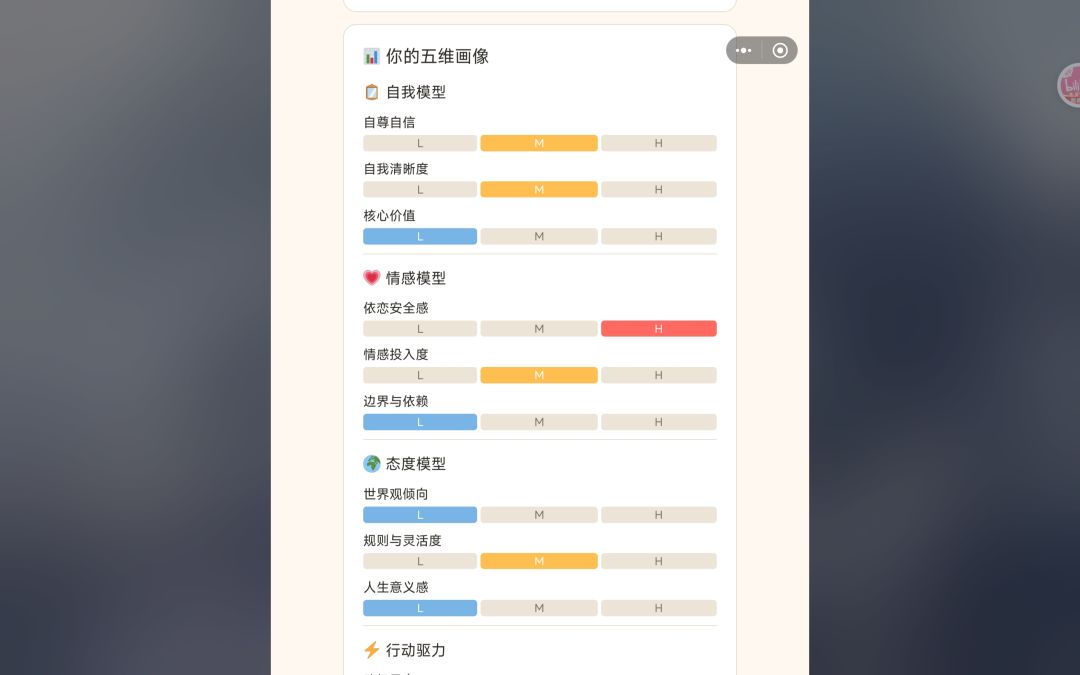
Task: Choose the L level under 边界与依赖
Action: click(x=420, y=422)
